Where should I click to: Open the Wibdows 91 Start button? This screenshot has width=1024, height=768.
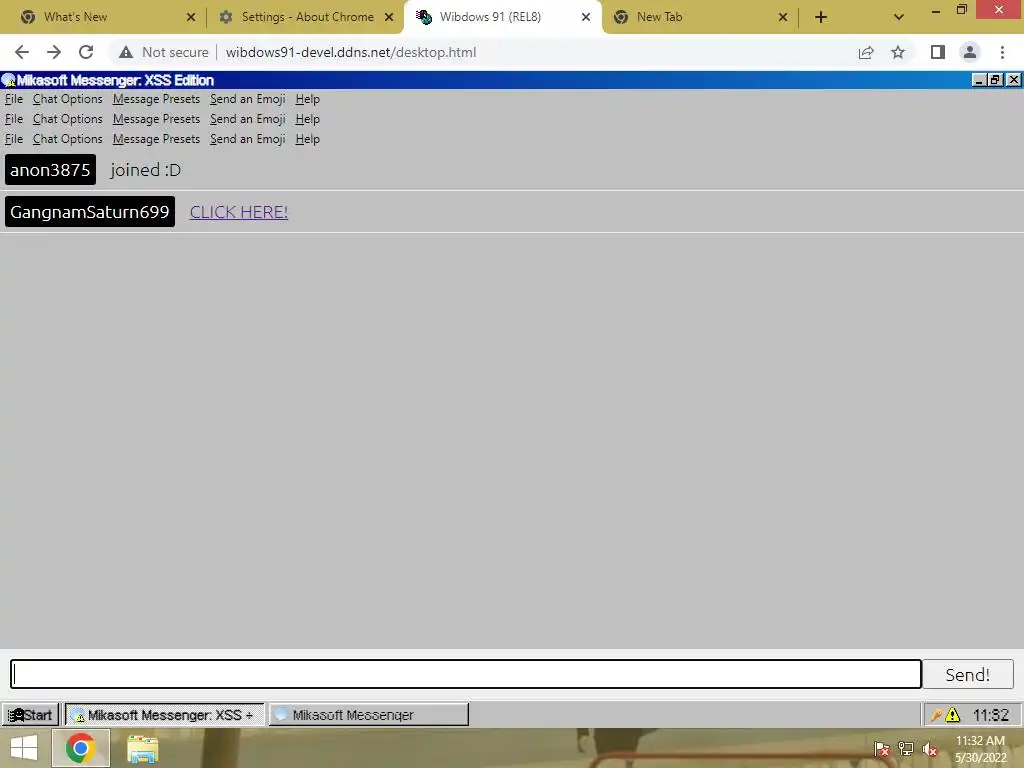pos(30,714)
